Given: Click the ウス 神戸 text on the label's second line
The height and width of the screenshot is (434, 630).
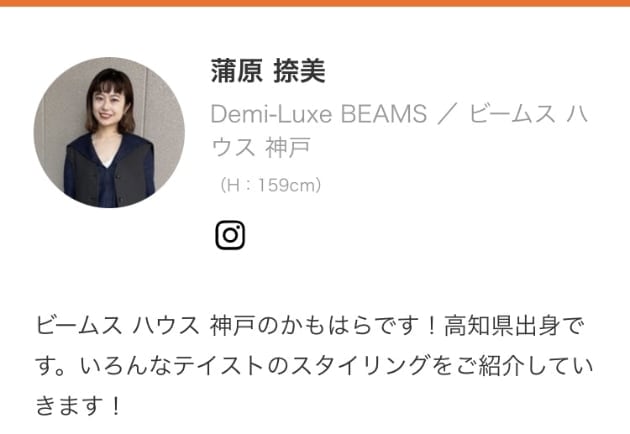Looking at the screenshot, I should (261, 147).
